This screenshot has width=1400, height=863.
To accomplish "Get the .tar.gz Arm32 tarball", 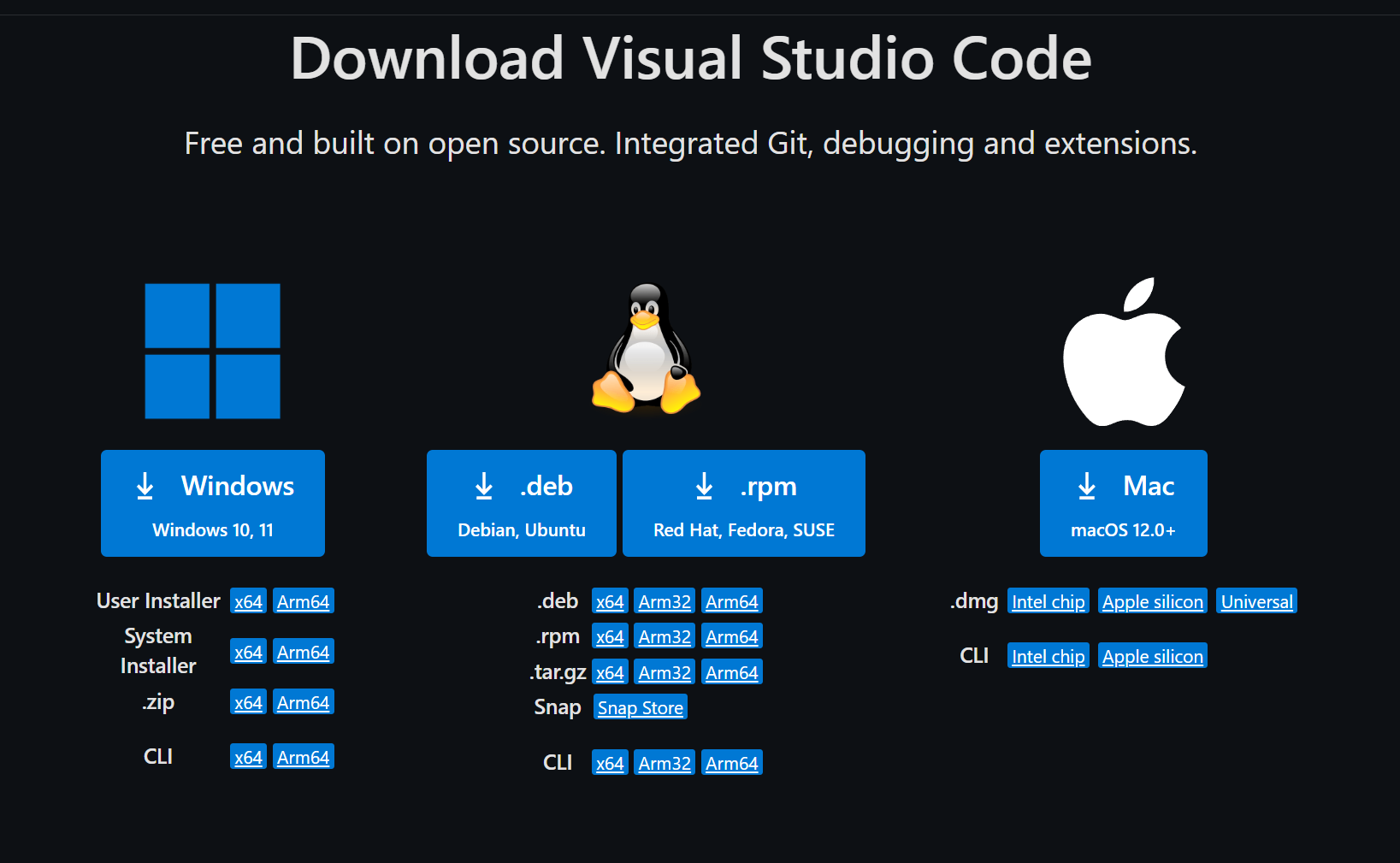I will point(665,672).
